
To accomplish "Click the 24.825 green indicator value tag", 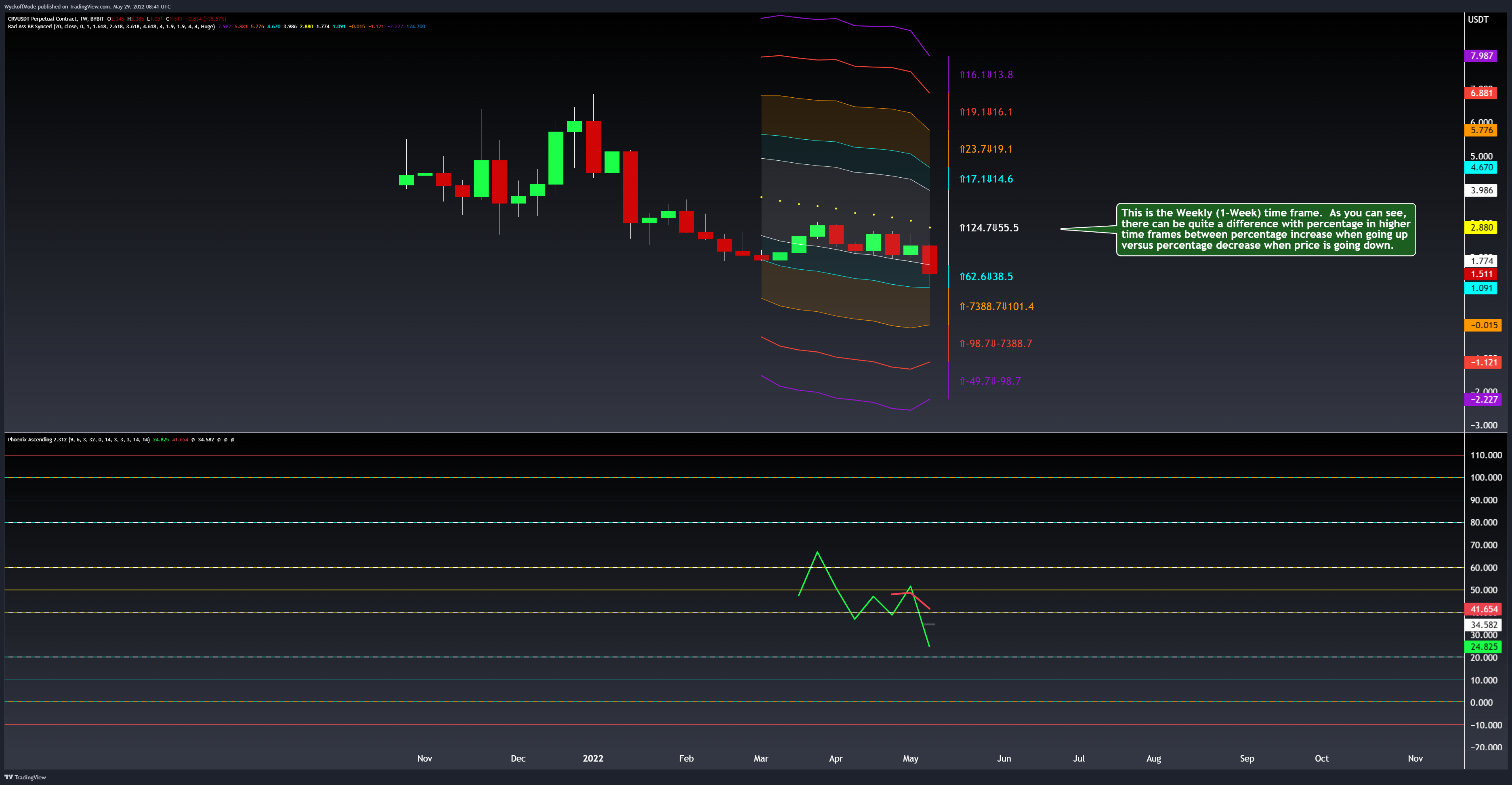I will tap(1483, 646).
